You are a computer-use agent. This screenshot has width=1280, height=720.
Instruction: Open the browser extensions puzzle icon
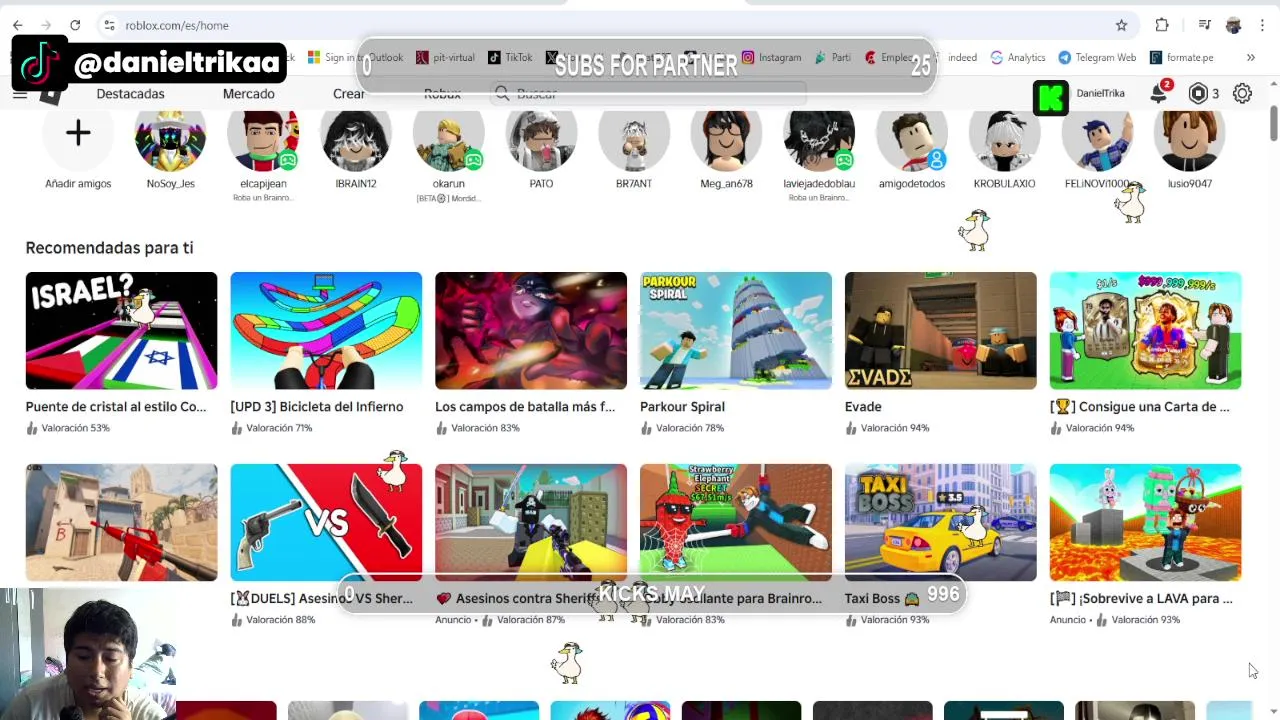pyautogui.click(x=1162, y=25)
